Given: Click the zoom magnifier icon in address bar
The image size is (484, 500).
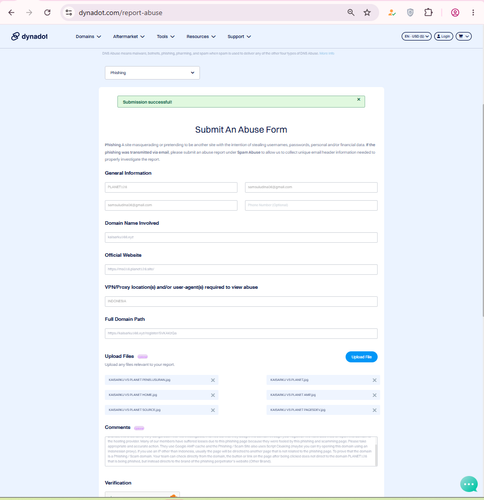Looking at the screenshot, I should [x=351, y=13].
